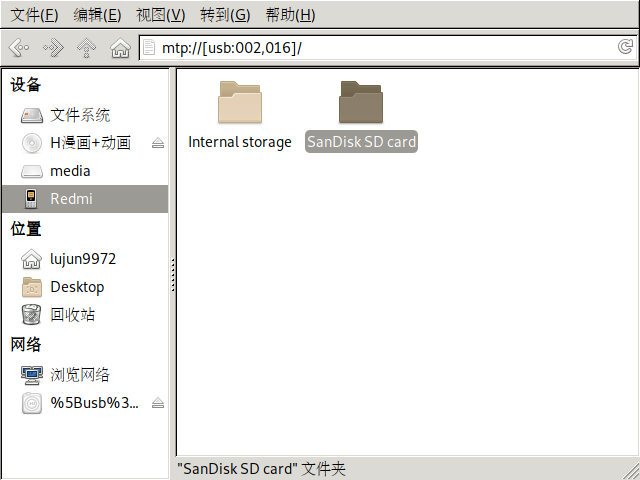Open the 编辑(E) menu
Viewport: 640px width, 480px height.
tap(97, 15)
